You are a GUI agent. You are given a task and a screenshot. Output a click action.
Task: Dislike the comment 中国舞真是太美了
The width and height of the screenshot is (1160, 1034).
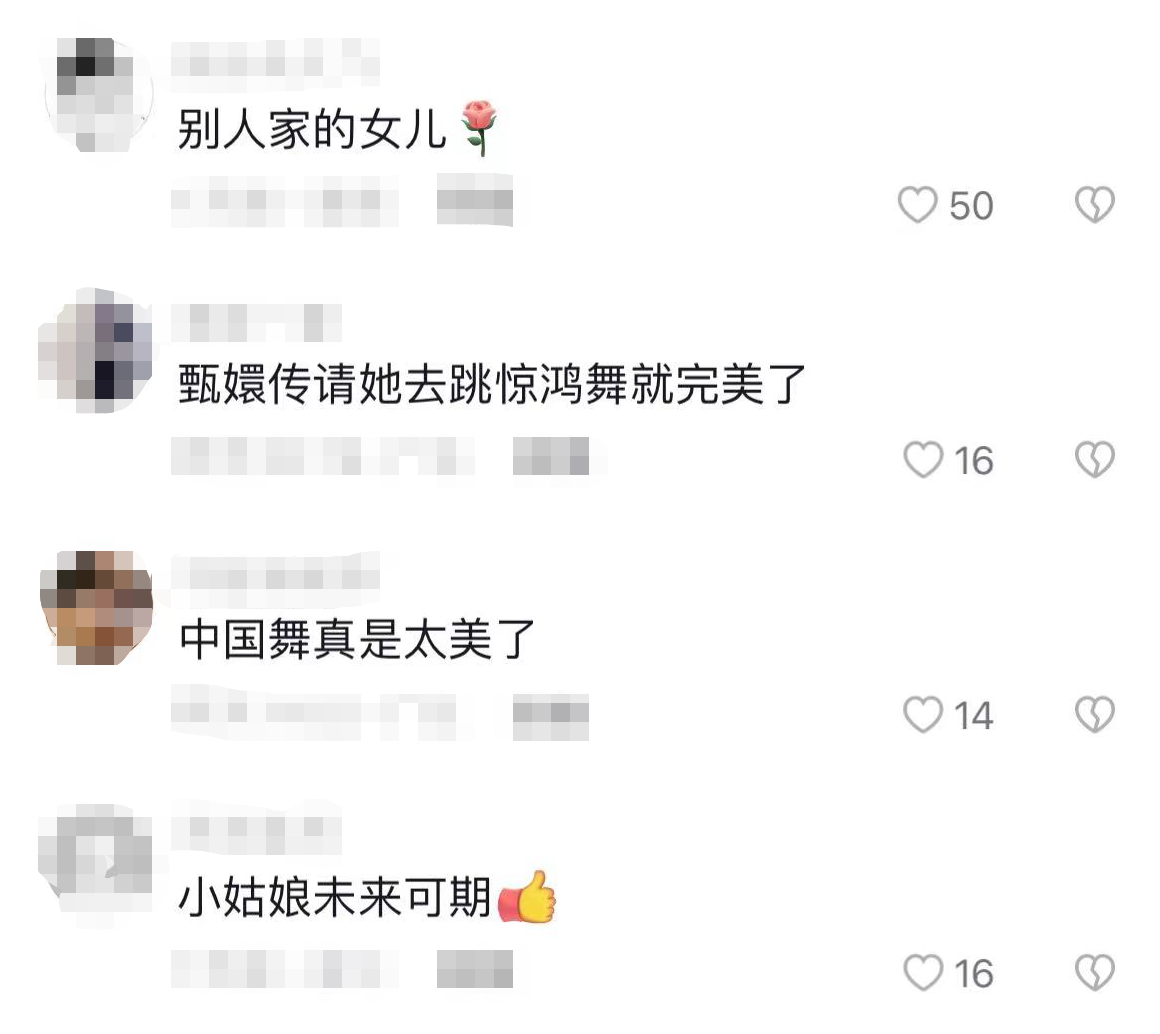(x=1095, y=715)
